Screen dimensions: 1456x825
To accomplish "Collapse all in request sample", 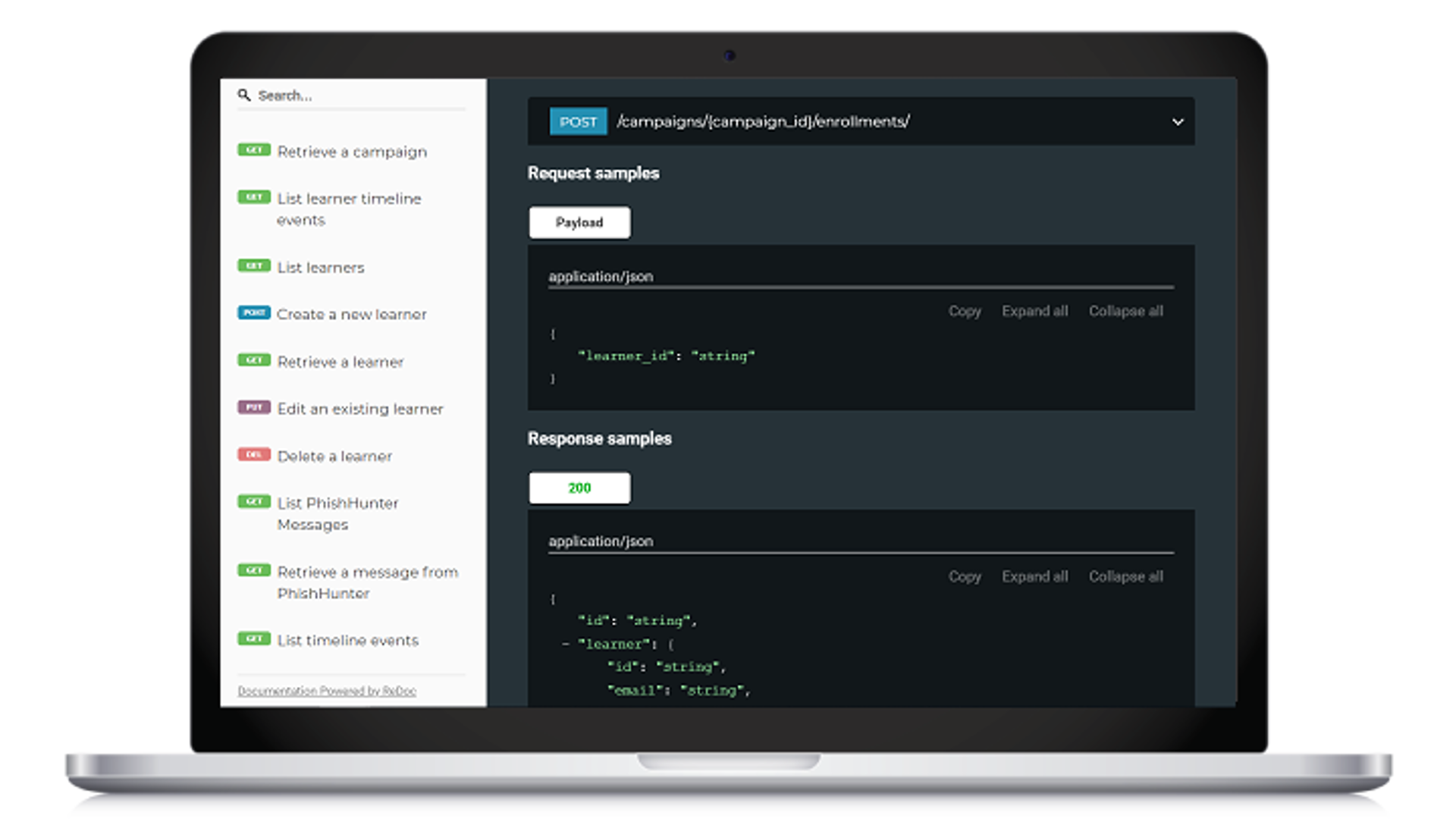I will coord(1125,311).
